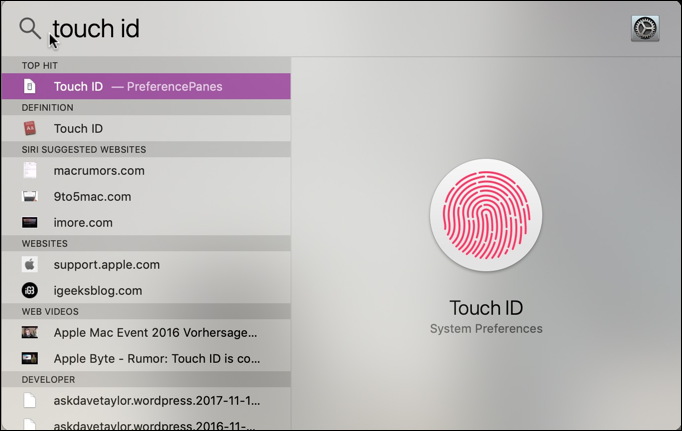Click the Touch ID PreferencePanes document icon
The height and width of the screenshot is (431, 682).
click(x=30, y=86)
